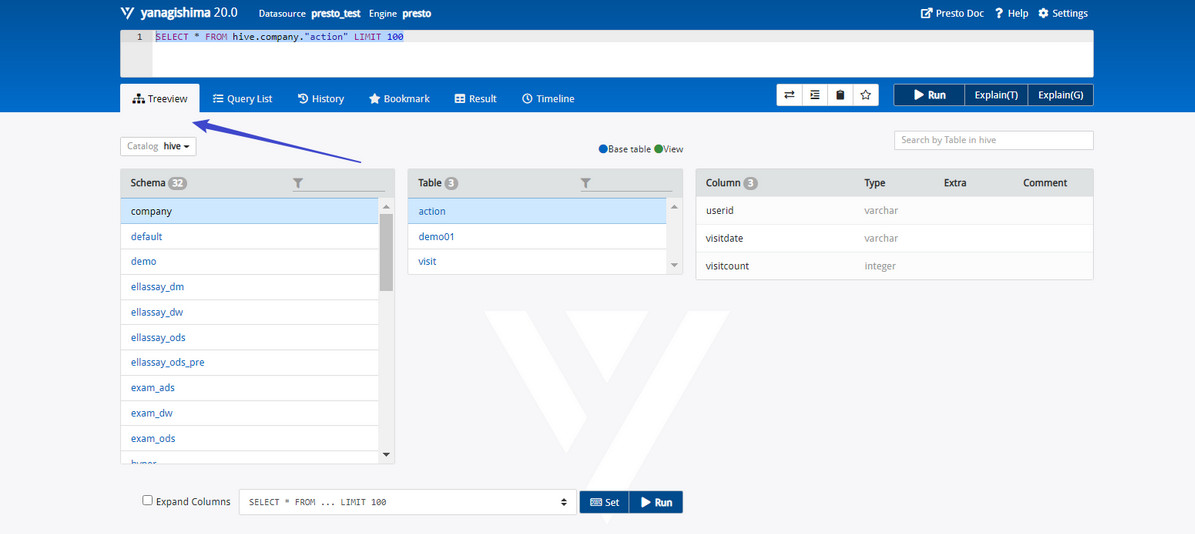Image resolution: width=1195 pixels, height=534 pixels.
Task: Click inside the SQL query editor
Action: tap(623, 53)
